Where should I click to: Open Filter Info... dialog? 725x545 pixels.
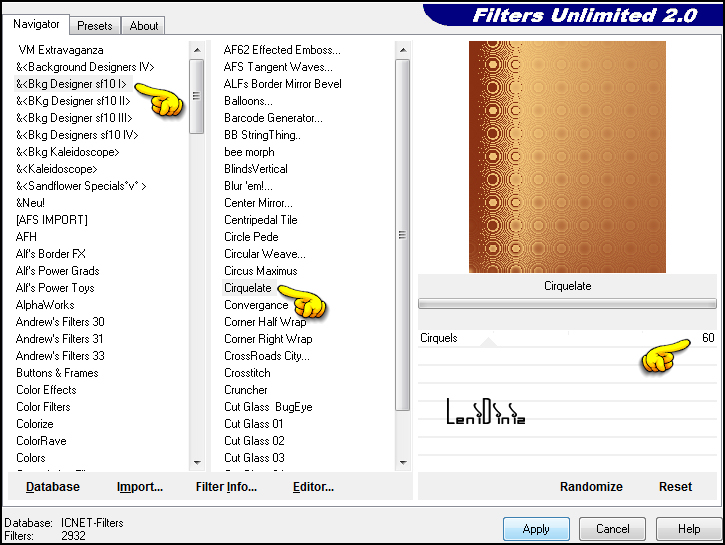[226, 487]
